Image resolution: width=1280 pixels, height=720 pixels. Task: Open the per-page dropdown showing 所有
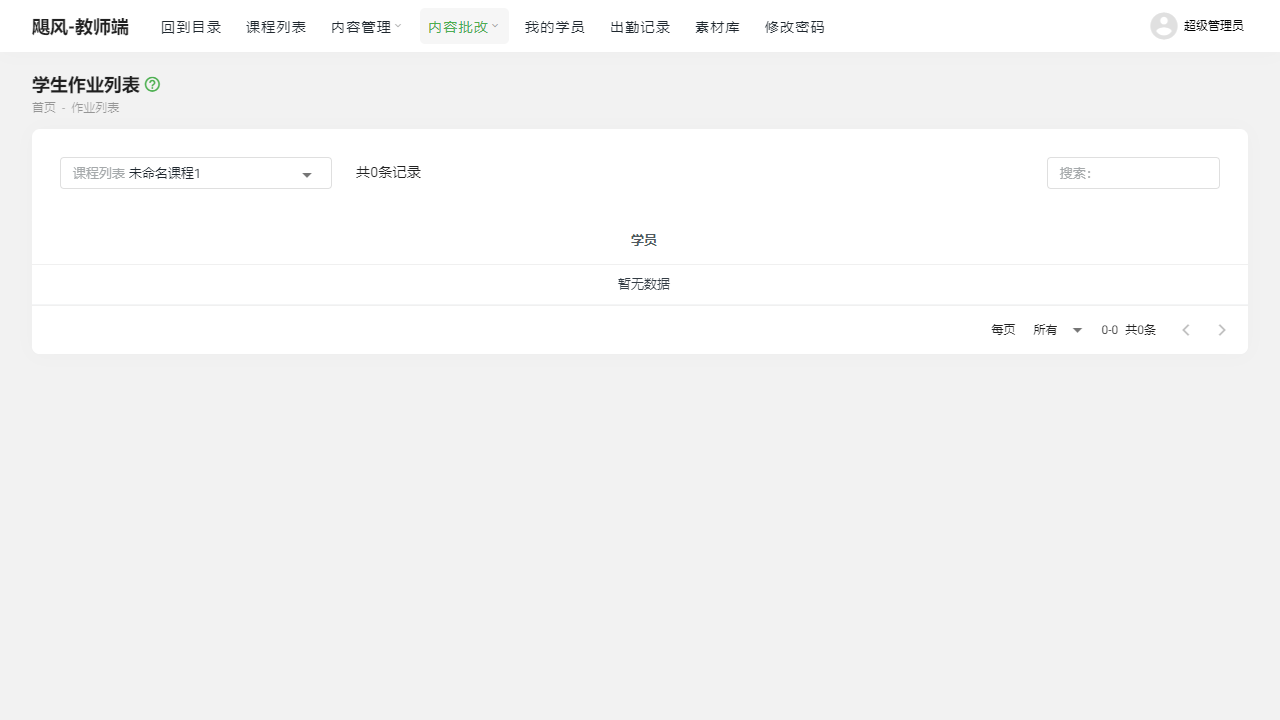[1057, 329]
